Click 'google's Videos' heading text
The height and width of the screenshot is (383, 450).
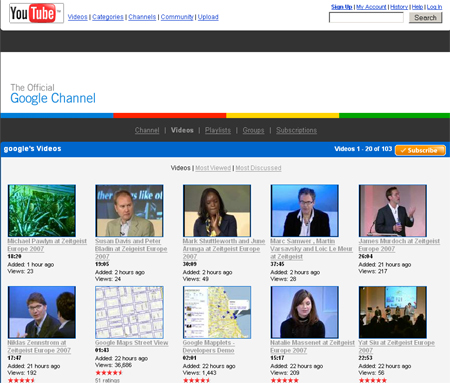click(x=32, y=149)
